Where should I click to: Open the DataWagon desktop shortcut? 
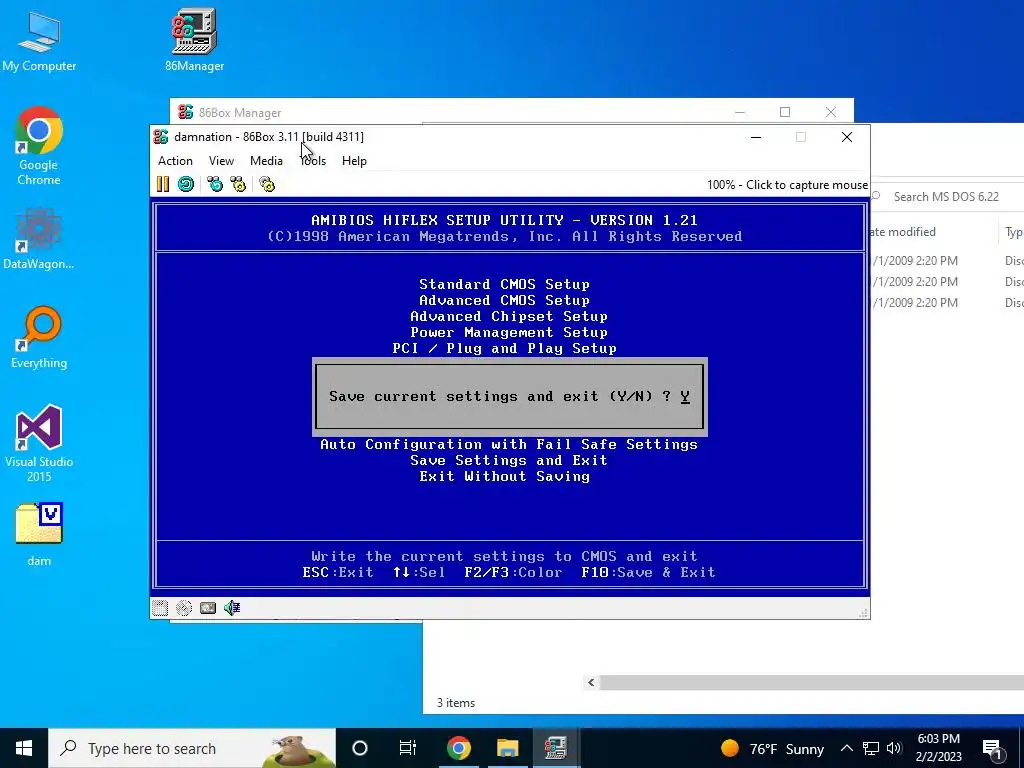(x=39, y=238)
